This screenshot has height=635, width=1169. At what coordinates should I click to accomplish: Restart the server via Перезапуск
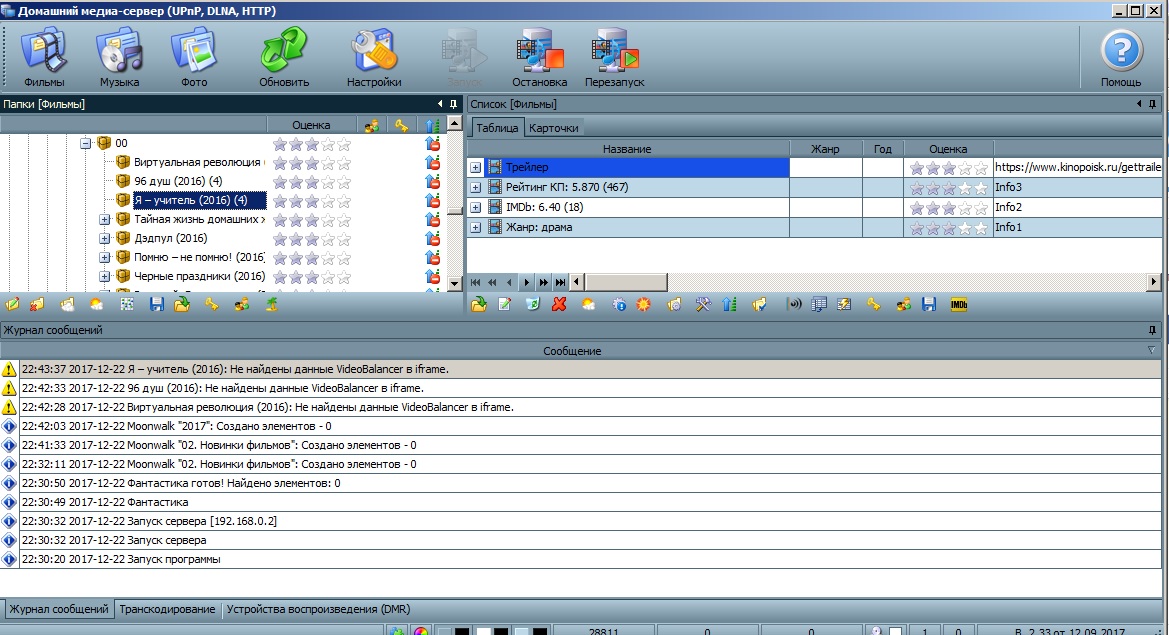coord(614,58)
